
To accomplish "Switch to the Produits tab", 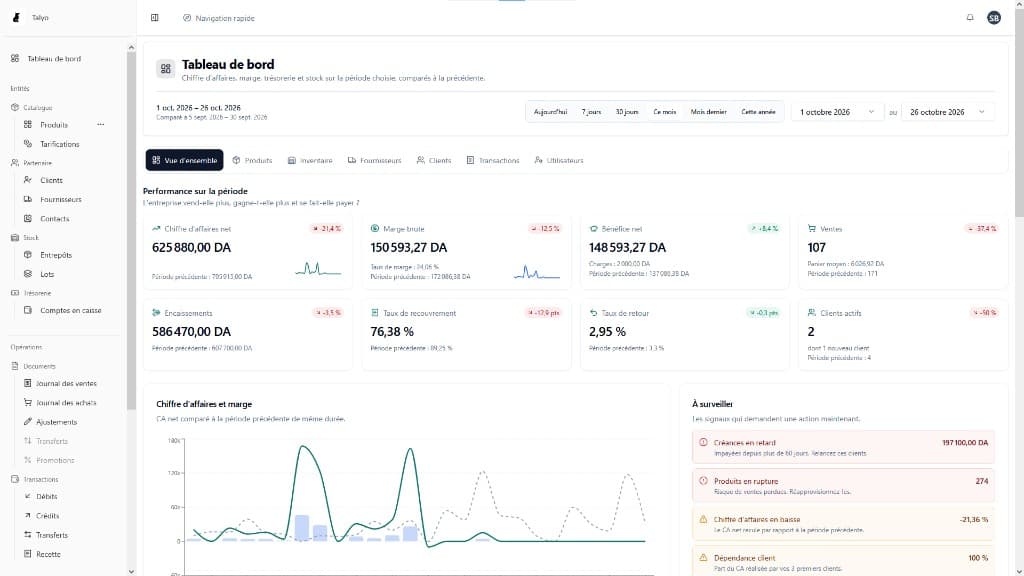I will (x=252, y=160).
